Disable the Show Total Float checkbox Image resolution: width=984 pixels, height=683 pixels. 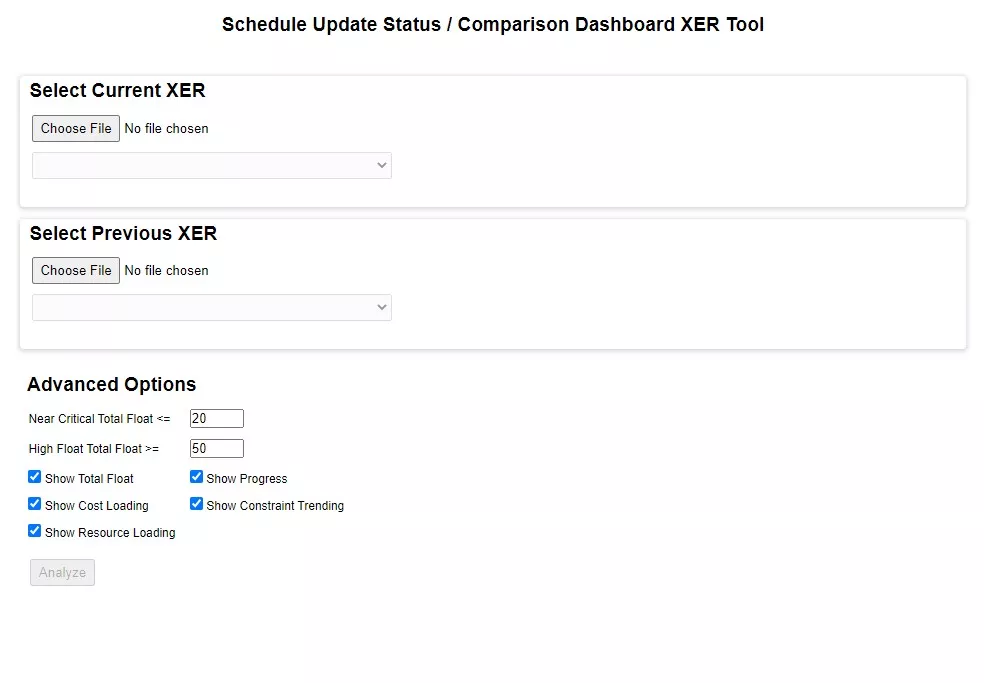[34, 477]
